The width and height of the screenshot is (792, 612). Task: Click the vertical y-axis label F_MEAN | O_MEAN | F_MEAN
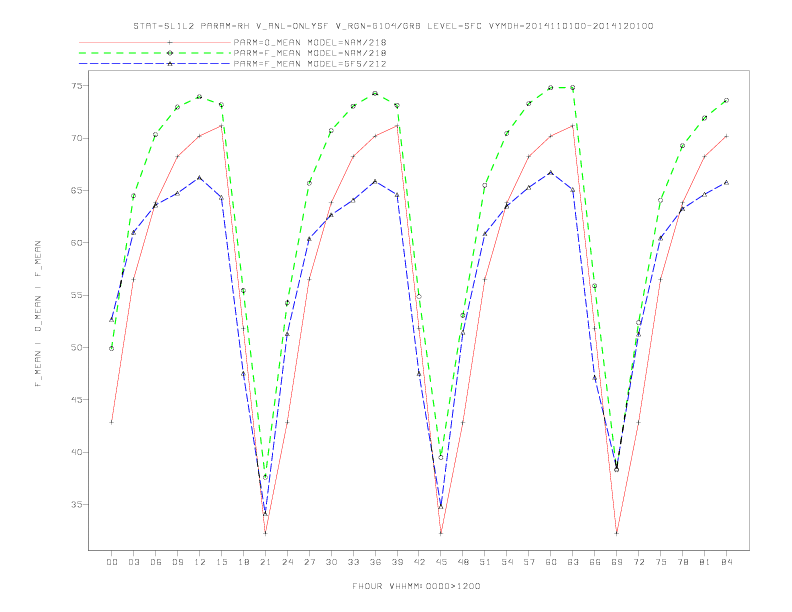pos(38,314)
